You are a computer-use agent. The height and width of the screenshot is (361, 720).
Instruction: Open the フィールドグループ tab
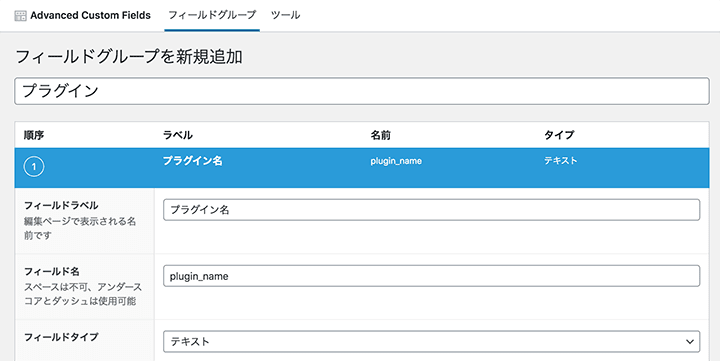tap(212, 15)
